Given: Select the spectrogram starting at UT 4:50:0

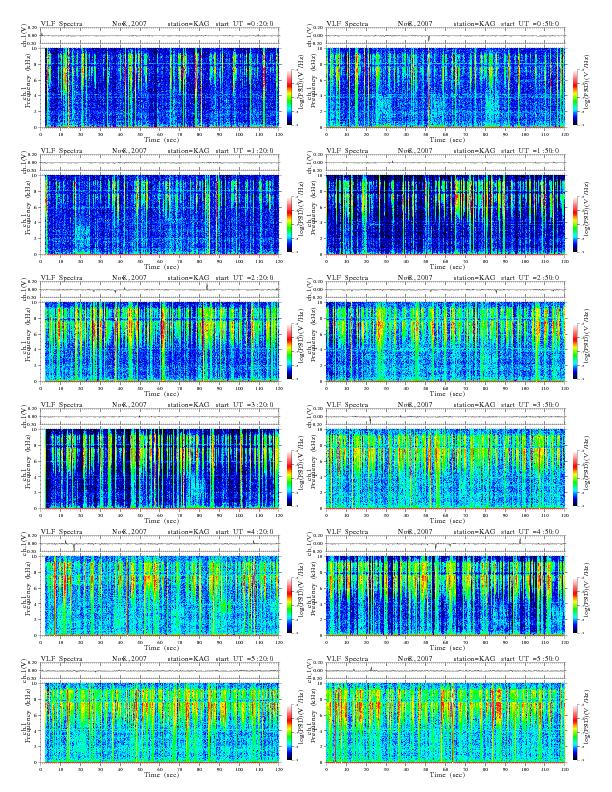Looking at the screenshot, I should click(x=446, y=596).
